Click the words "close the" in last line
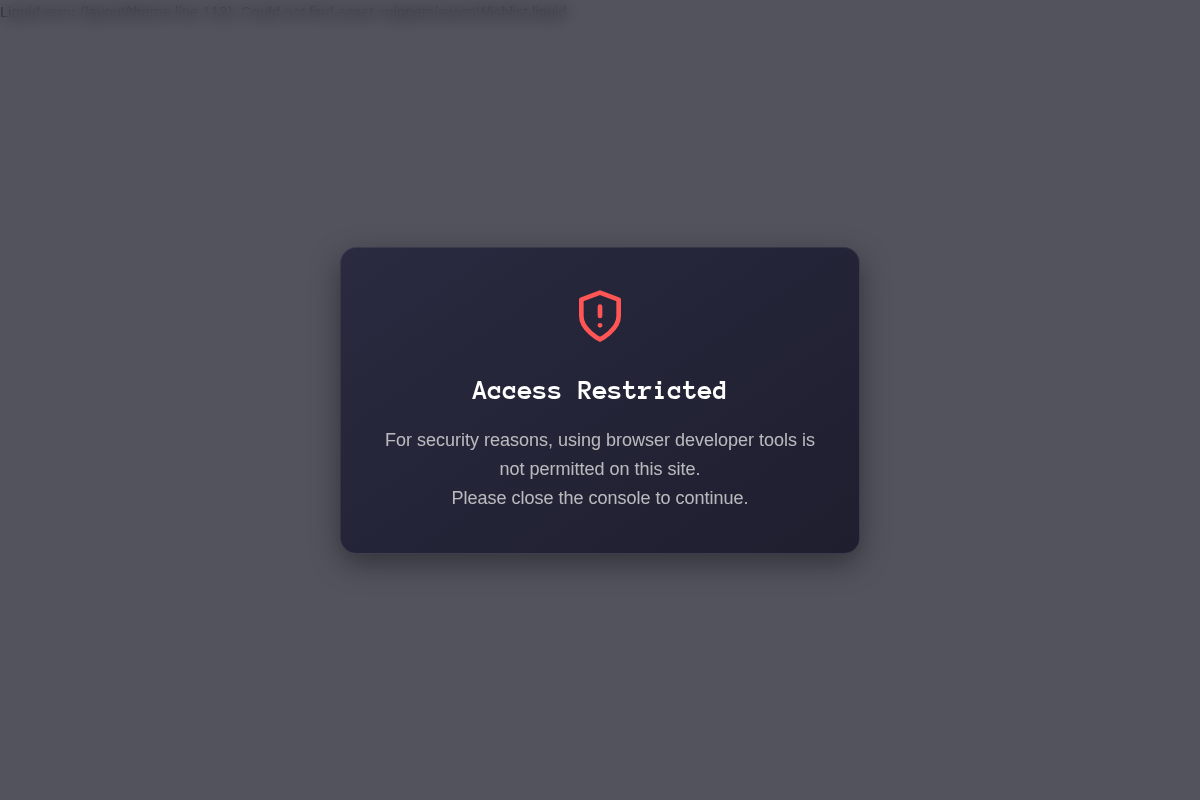The image size is (1200, 800). coord(548,498)
